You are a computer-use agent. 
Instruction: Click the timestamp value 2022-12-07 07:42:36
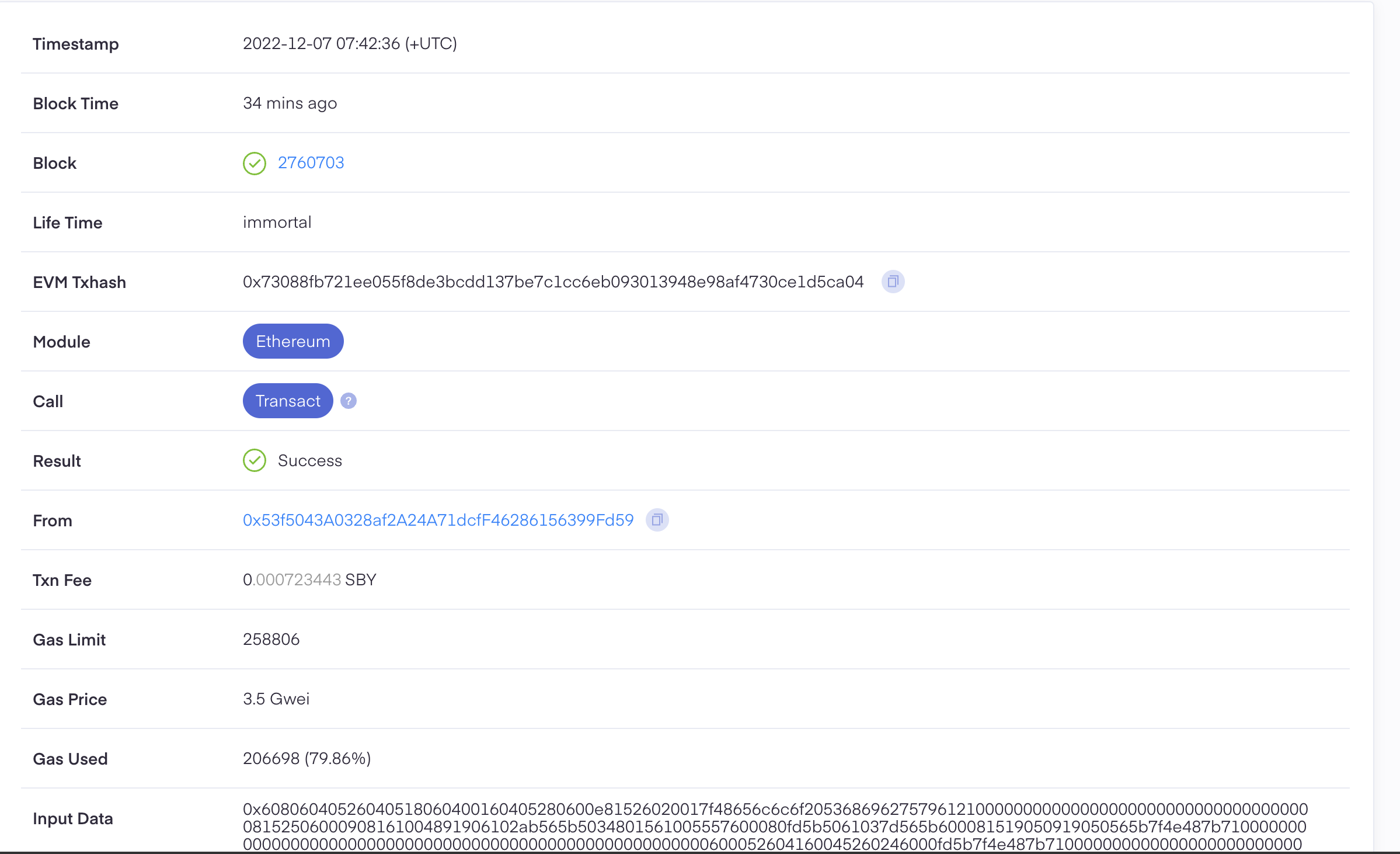[350, 44]
